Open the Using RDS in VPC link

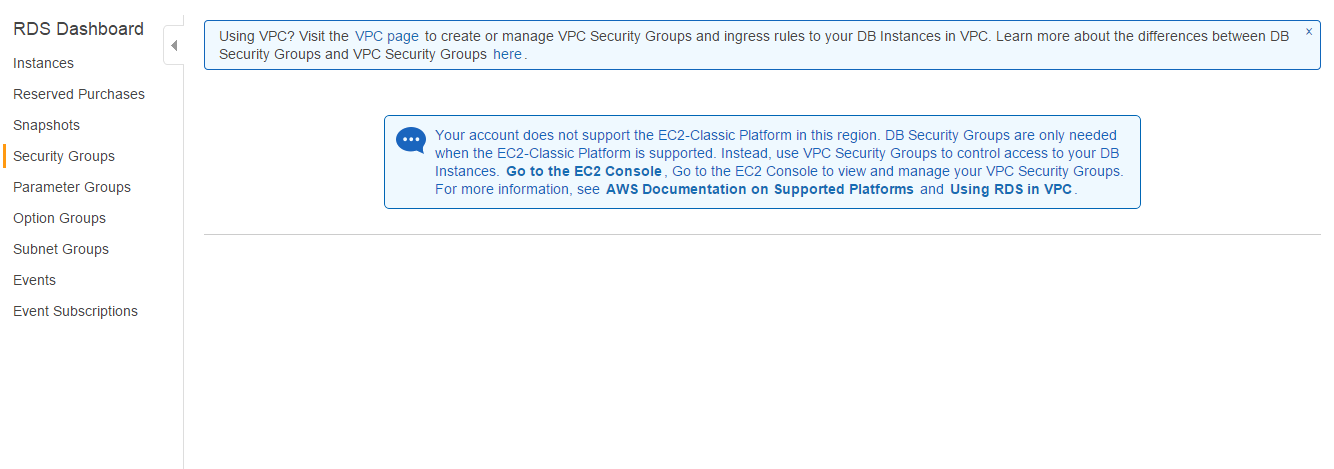(1011, 189)
